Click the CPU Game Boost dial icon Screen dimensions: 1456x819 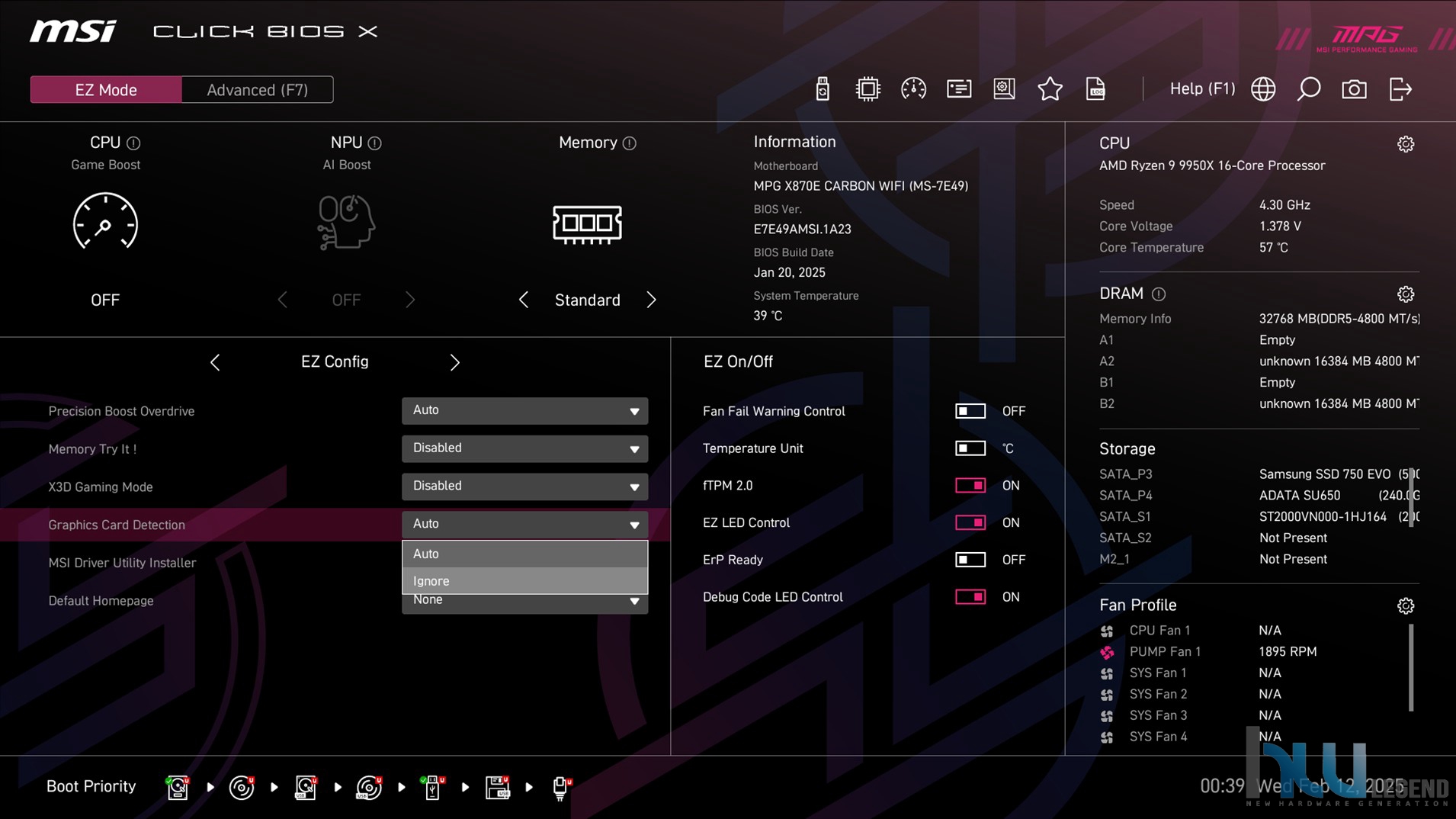pos(105,222)
